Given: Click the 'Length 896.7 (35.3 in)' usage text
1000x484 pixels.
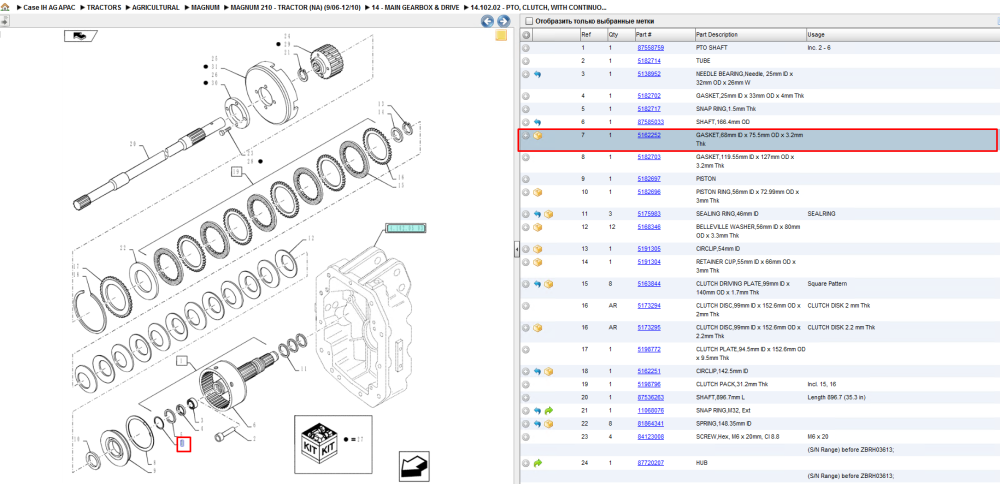Looking at the screenshot, I should 838,397.
